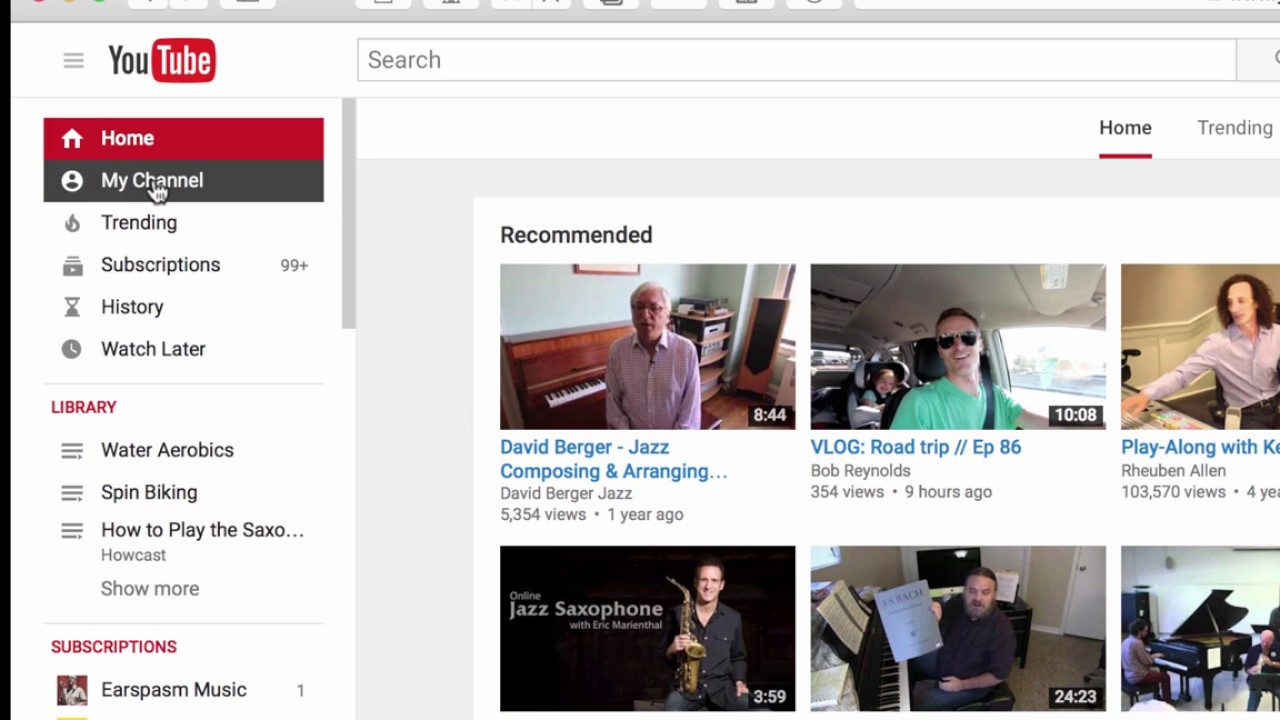Screen dimensions: 1280x720
Task: Click 354 views 9 hours ago text
Action: [901, 492]
